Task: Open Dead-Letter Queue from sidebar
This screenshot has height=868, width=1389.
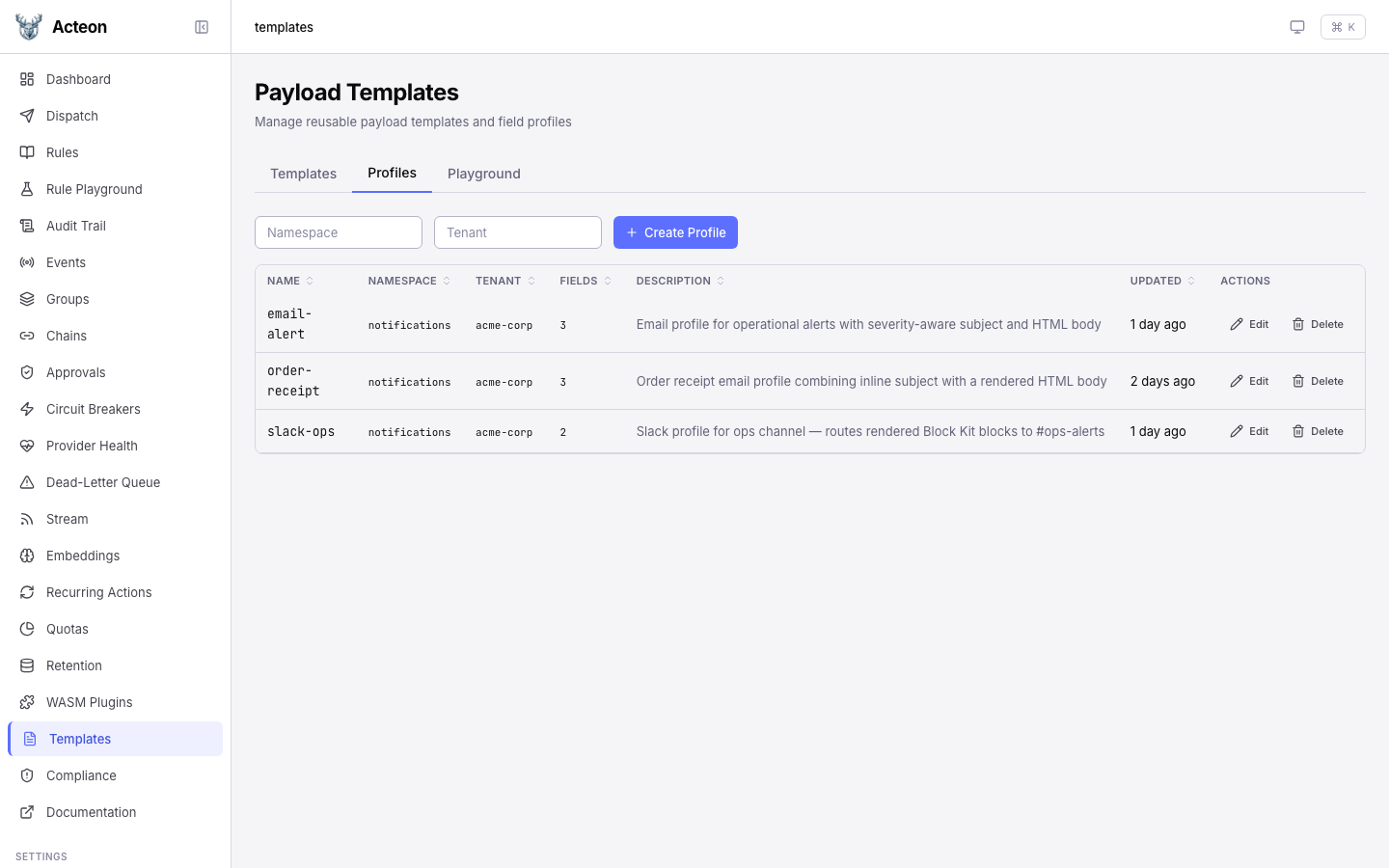Action: pos(102,482)
